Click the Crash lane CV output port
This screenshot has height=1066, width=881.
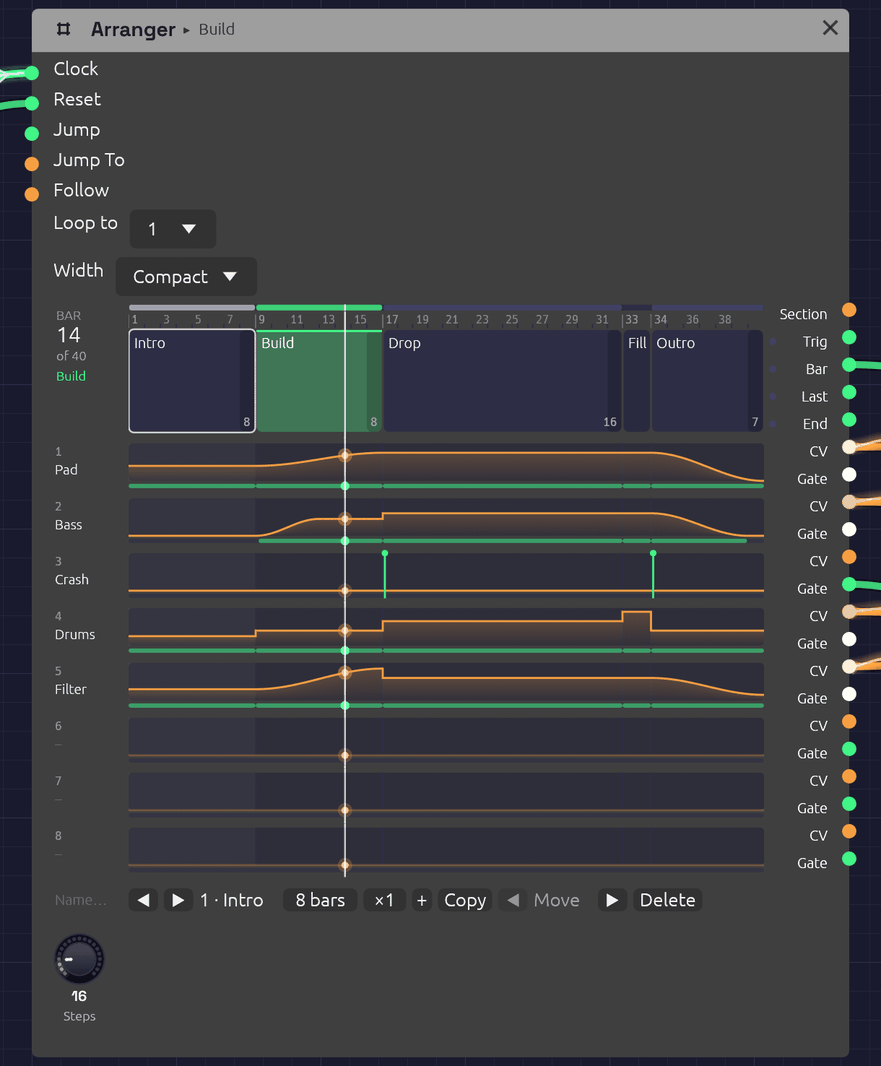tap(849, 557)
